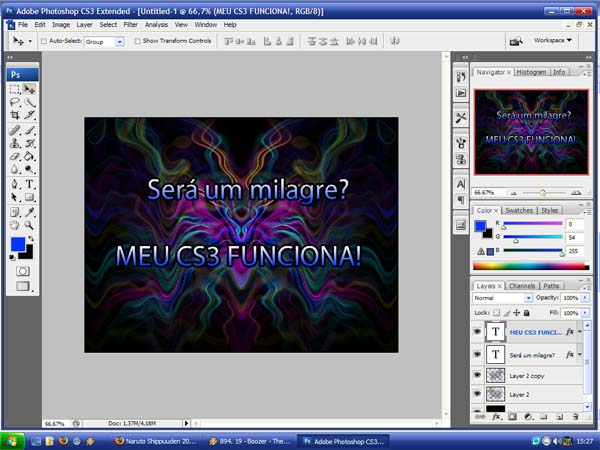Open the status bar info arrow
Viewport: 600px width, 450px height.
[x=186, y=423]
